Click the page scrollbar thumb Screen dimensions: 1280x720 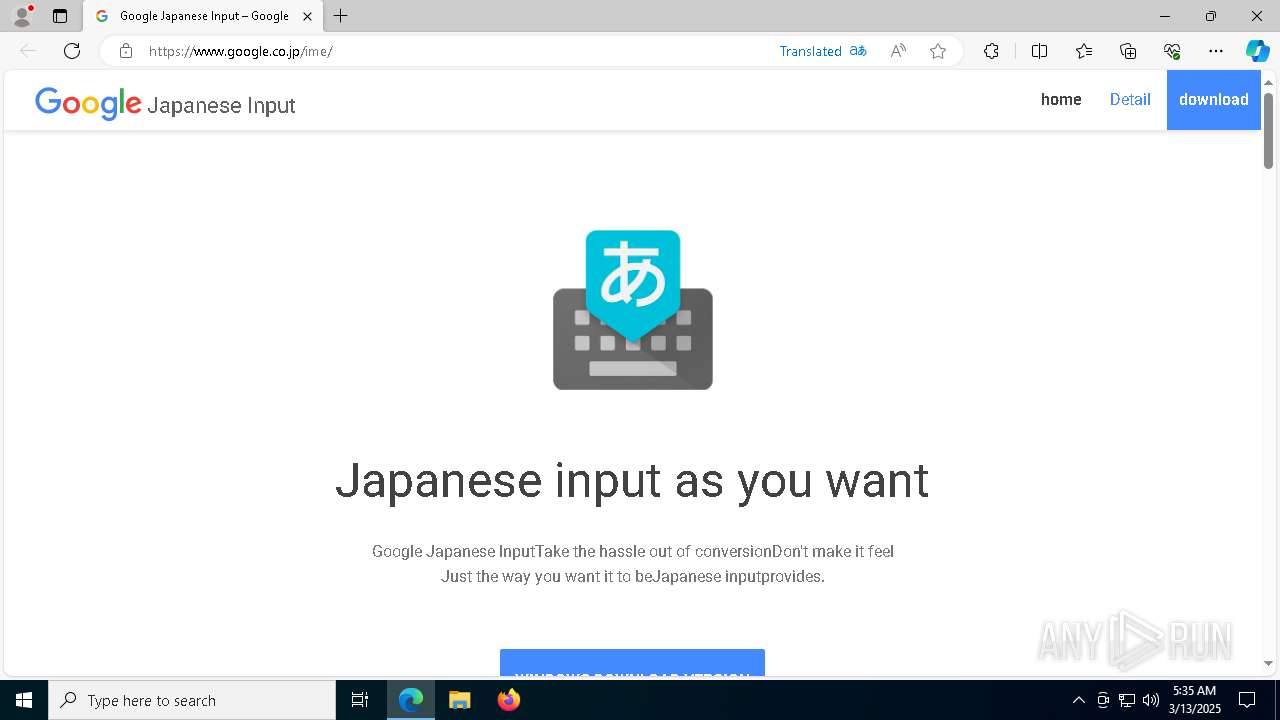(x=1268, y=130)
